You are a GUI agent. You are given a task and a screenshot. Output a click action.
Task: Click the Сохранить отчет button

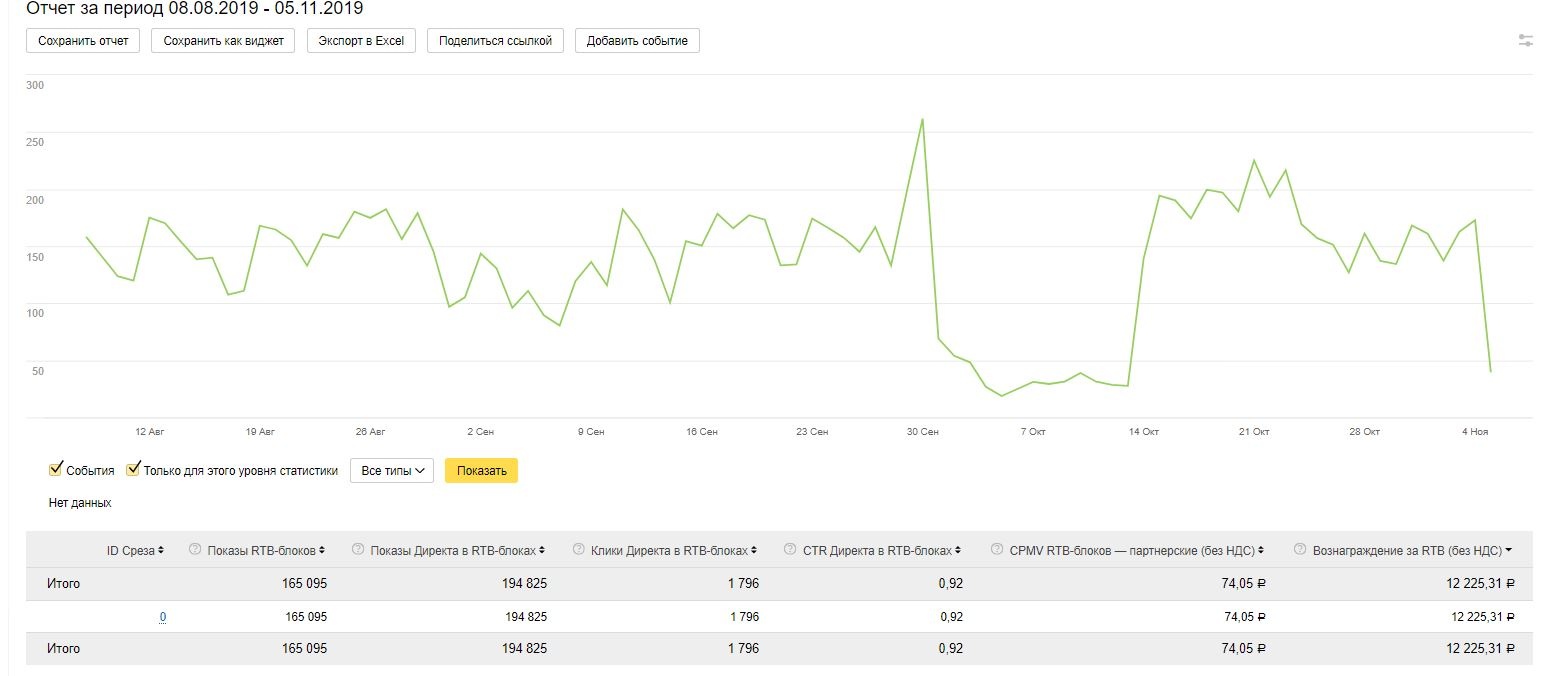click(83, 41)
